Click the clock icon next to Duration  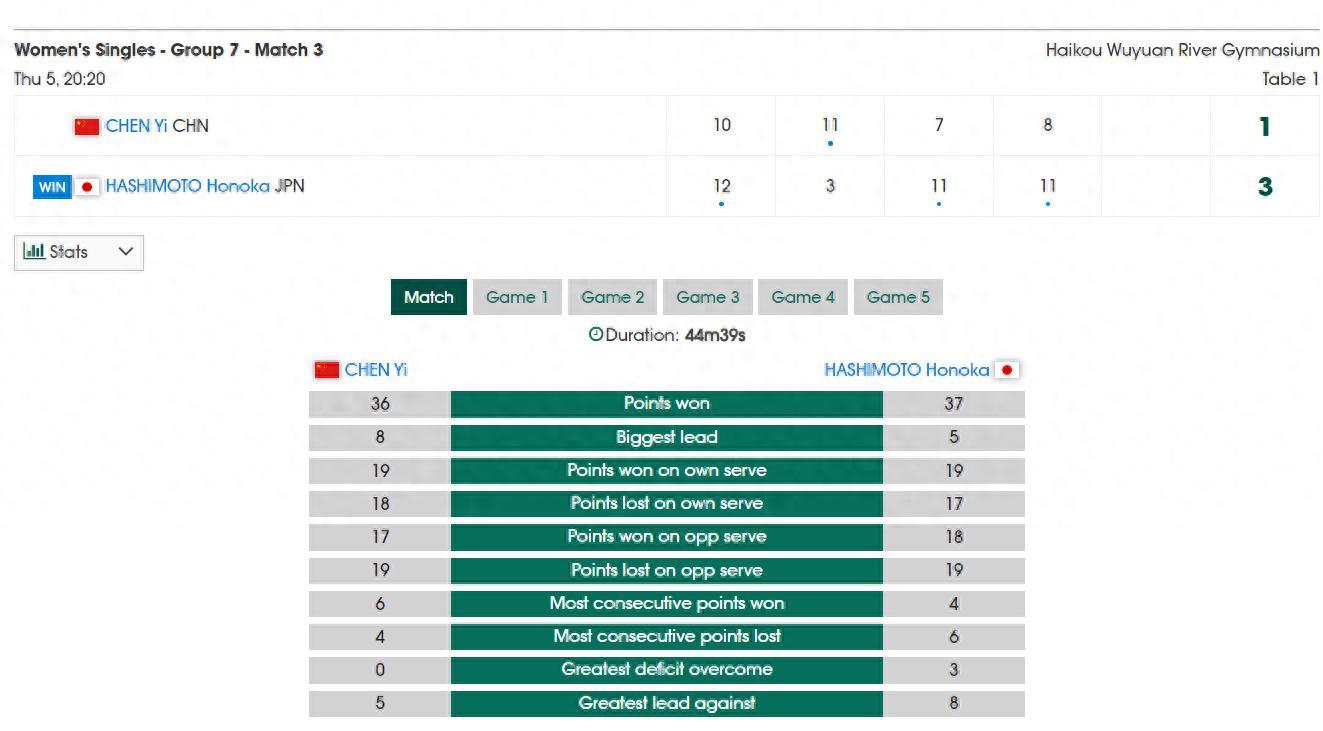tap(596, 335)
